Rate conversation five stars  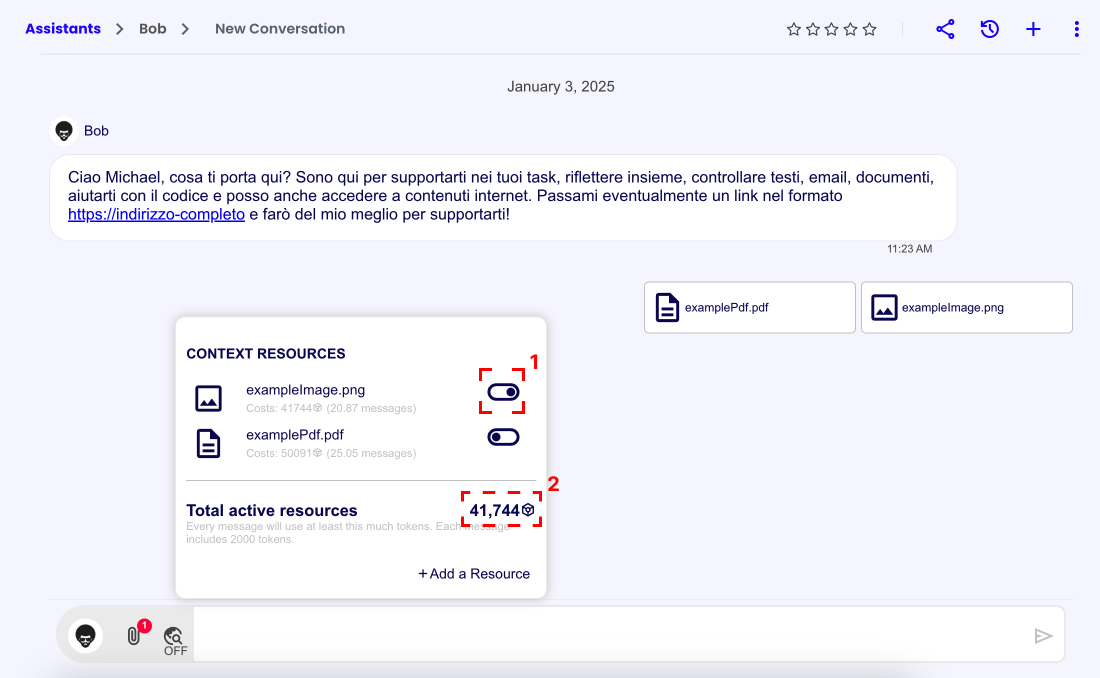[x=869, y=29]
